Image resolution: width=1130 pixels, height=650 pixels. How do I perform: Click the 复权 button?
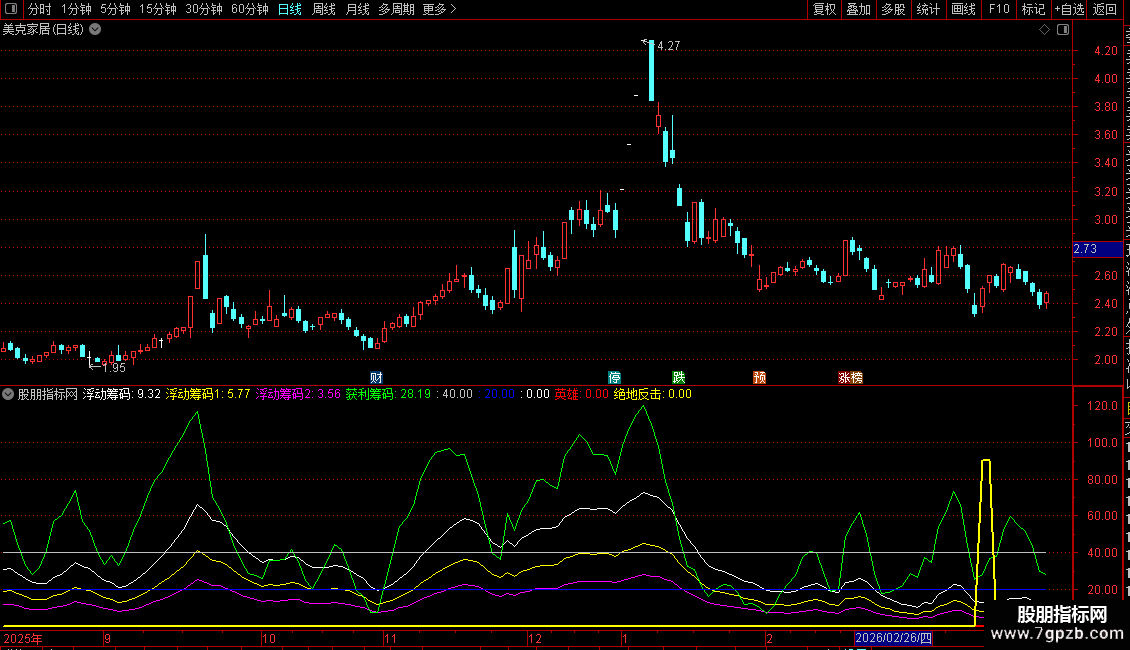[824, 10]
